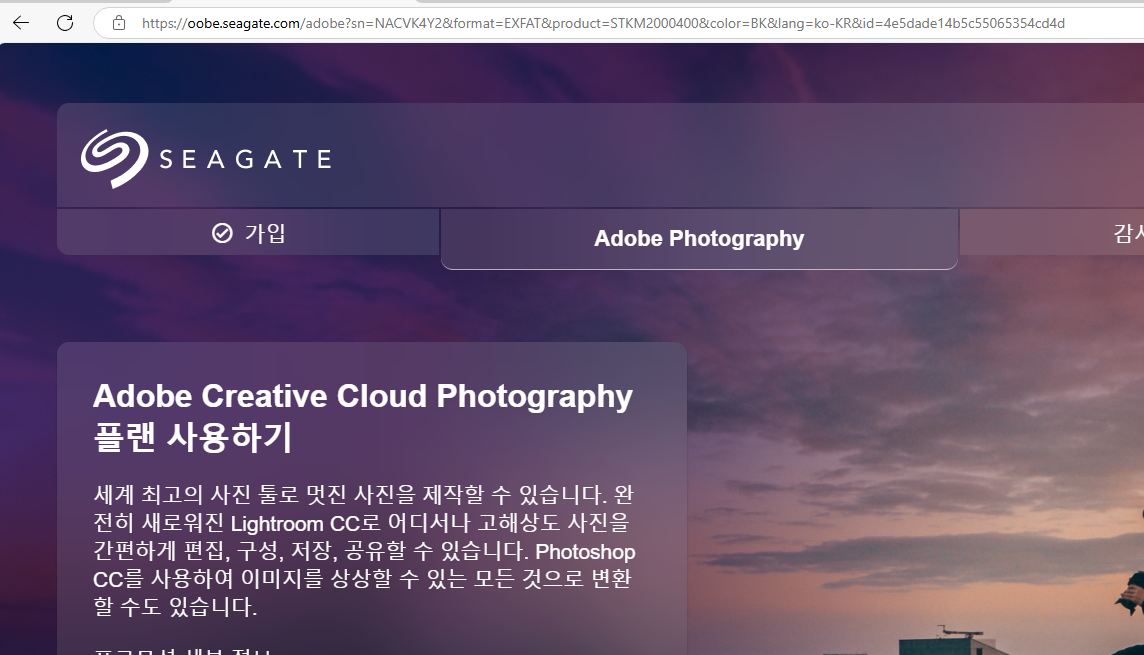Image resolution: width=1144 pixels, height=655 pixels.
Task: Open the partially visible 감사 tab
Action: pyautogui.click(x=1052, y=233)
